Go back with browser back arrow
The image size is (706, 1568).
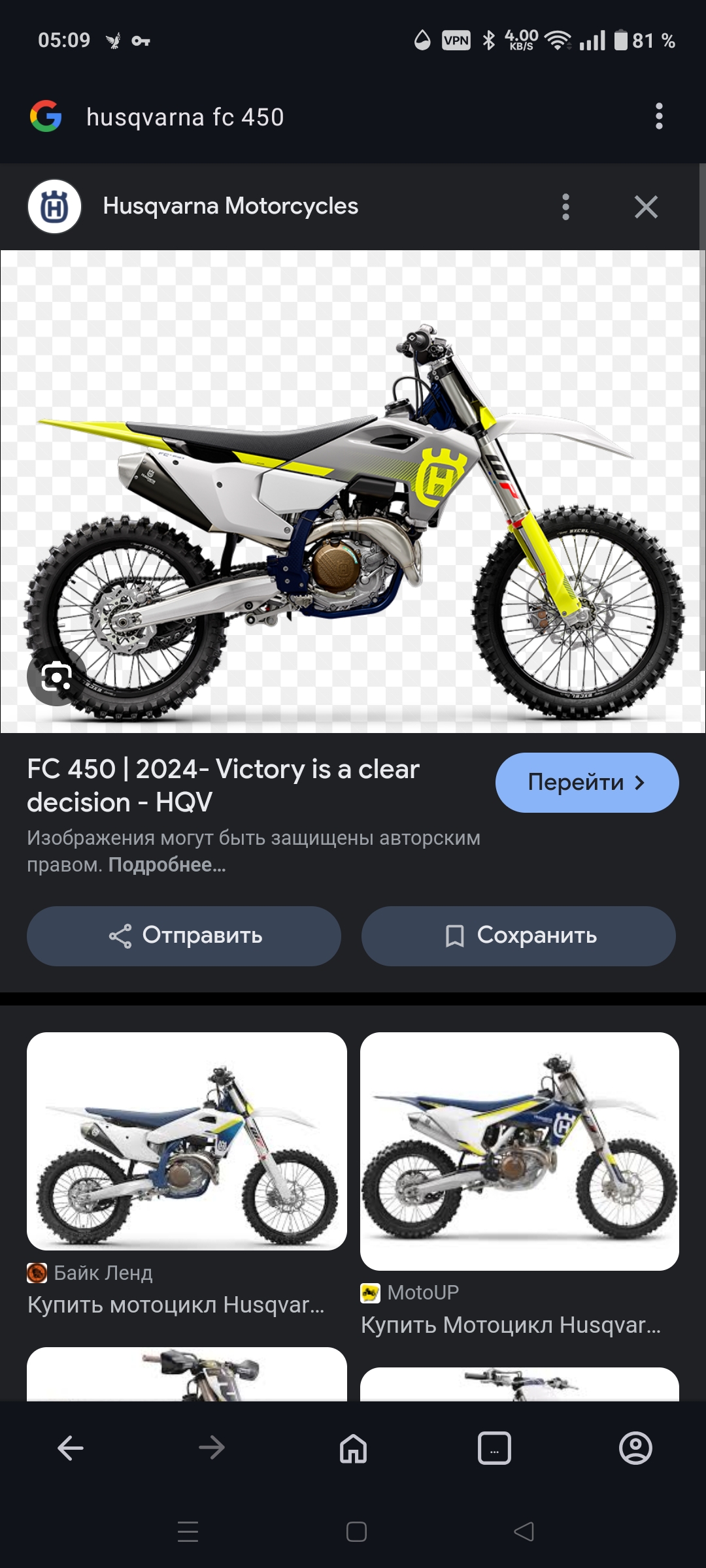(x=71, y=1448)
